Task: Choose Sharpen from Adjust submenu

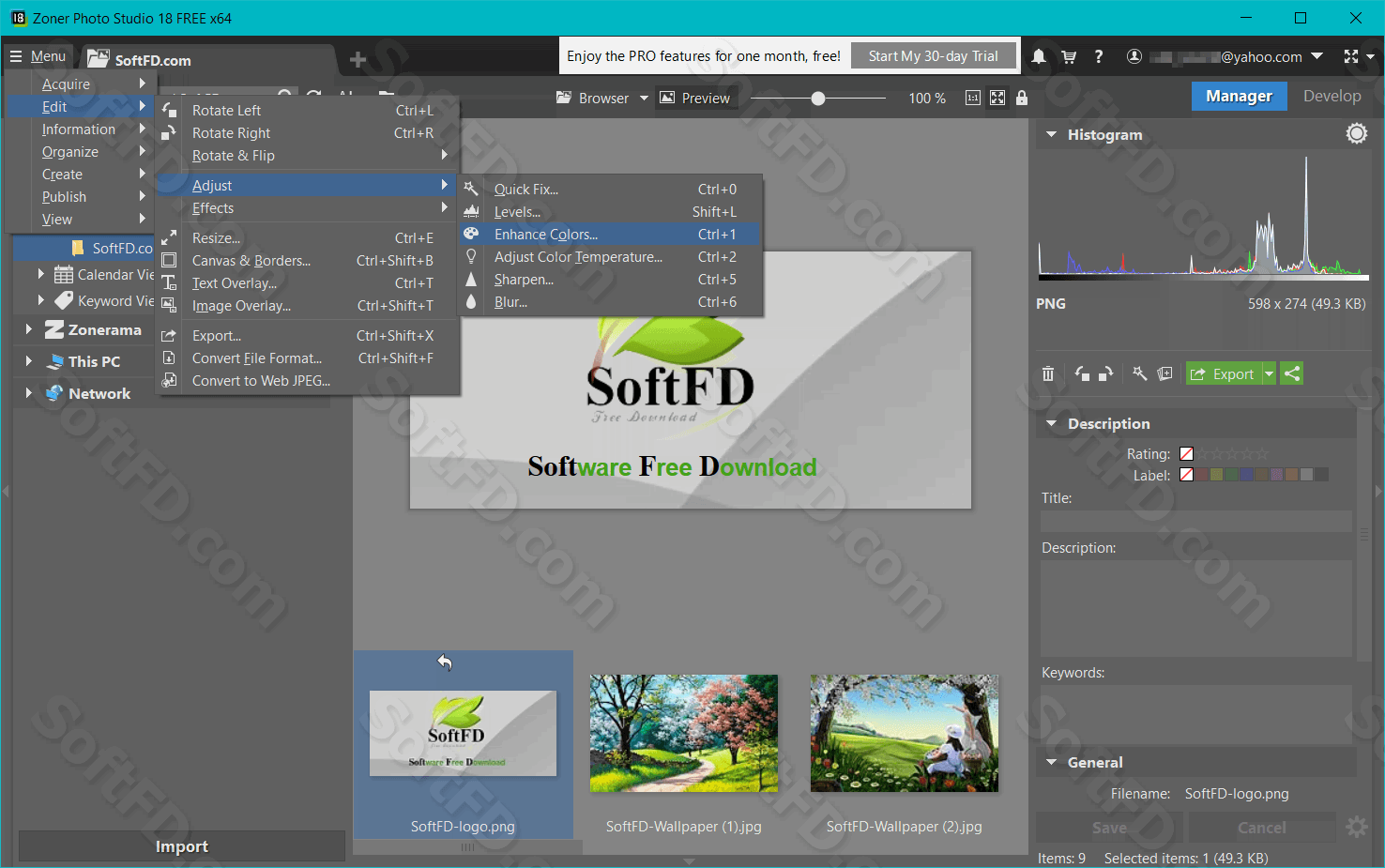Action: 610,280
